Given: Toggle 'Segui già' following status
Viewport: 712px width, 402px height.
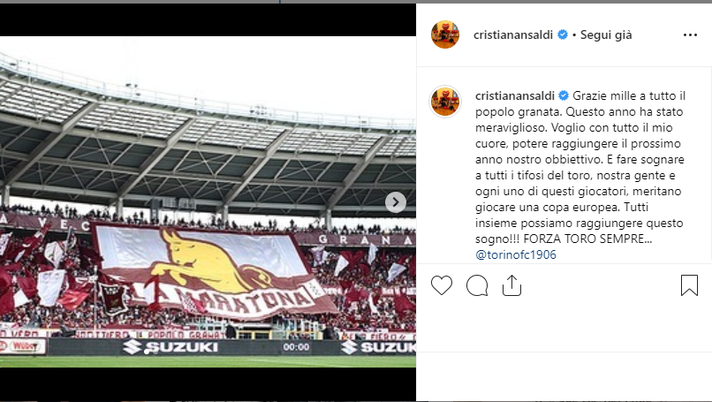Looking at the screenshot, I should pos(606,35).
